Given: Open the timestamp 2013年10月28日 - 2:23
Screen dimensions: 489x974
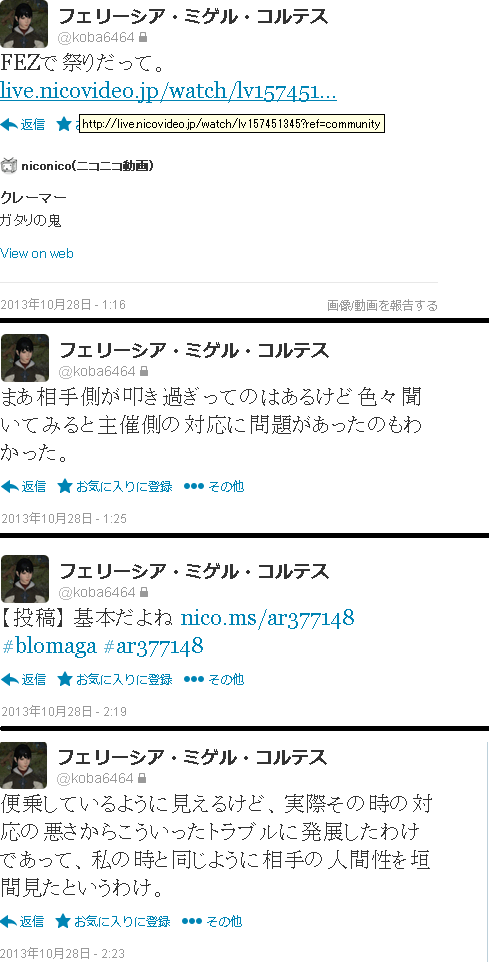Looking at the screenshot, I should click(63, 954).
